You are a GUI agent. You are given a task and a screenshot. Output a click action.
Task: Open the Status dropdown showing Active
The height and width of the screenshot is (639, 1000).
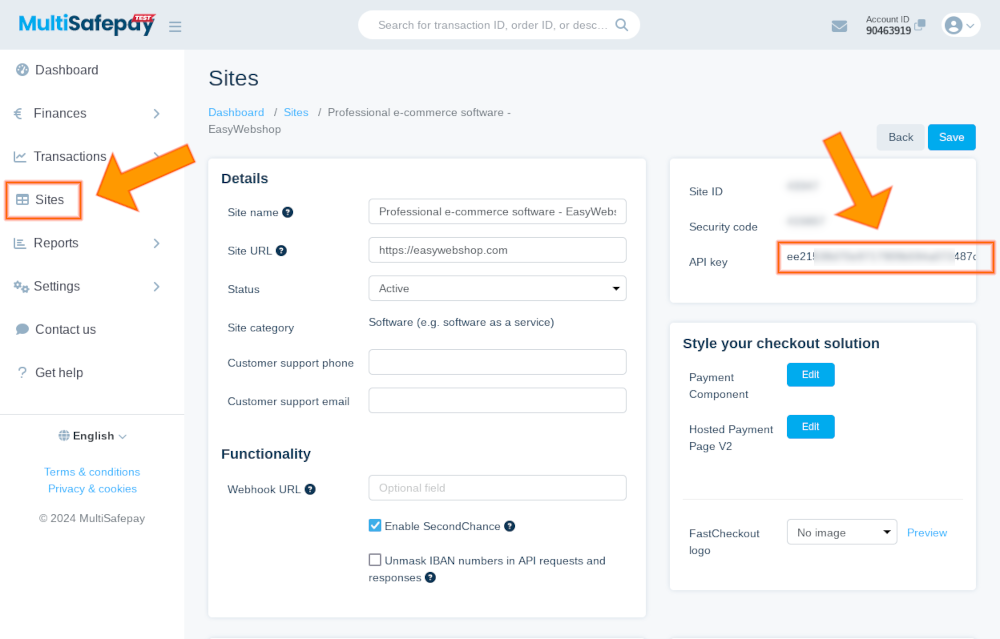(x=497, y=289)
